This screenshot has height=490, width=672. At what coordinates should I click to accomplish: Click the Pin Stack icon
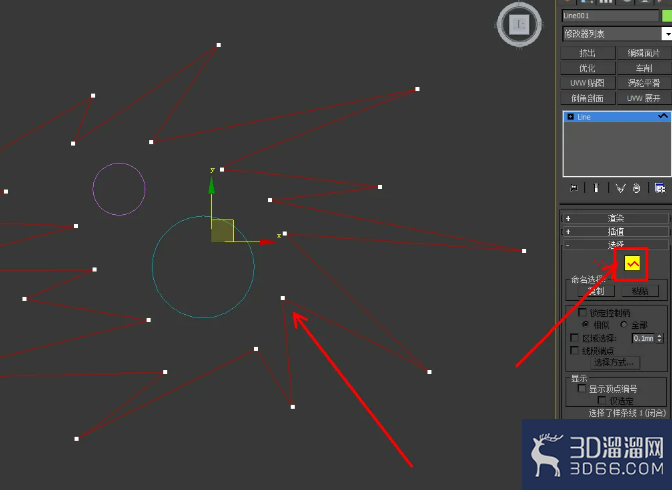[x=574, y=188]
